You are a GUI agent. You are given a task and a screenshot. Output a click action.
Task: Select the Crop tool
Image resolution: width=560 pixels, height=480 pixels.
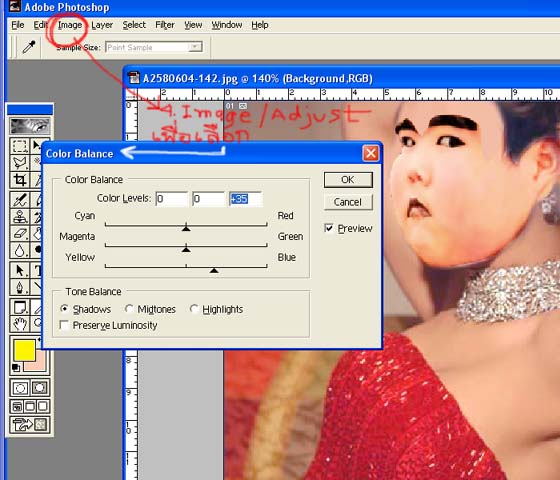[20, 180]
